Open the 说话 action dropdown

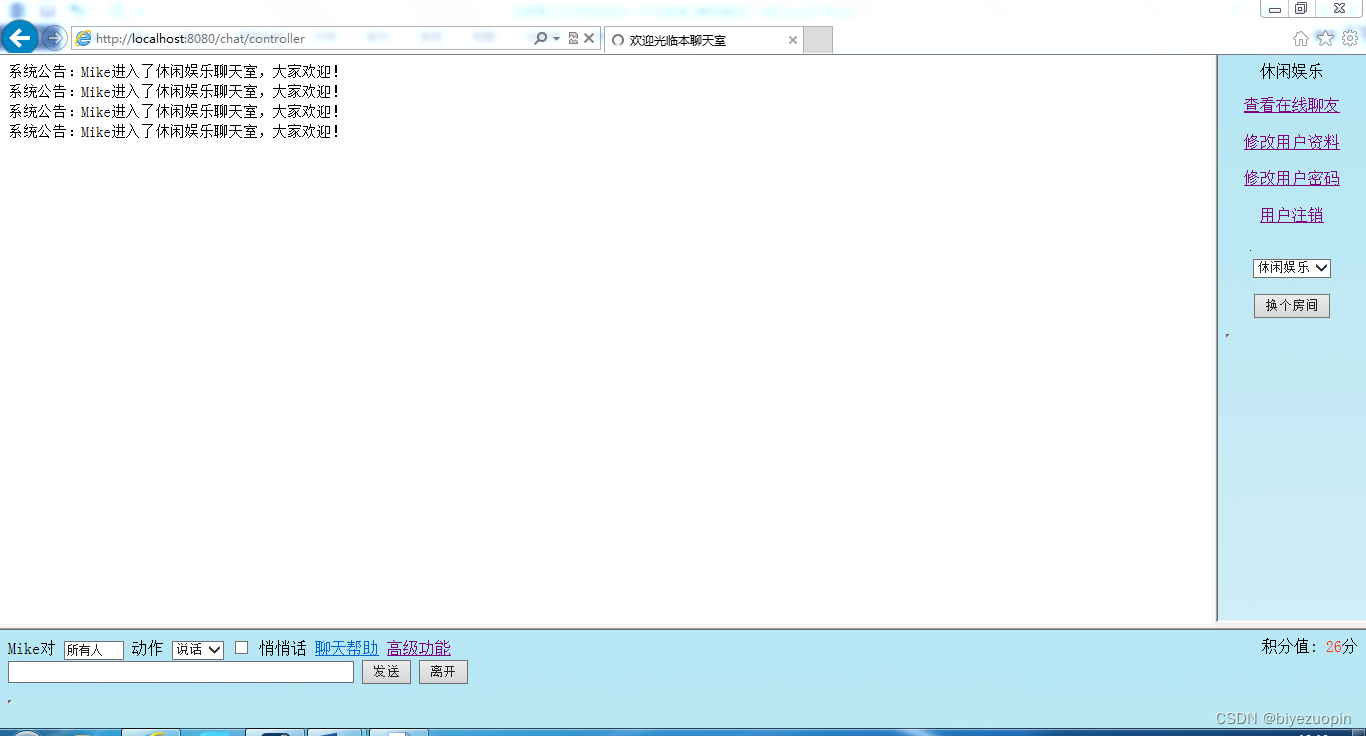[x=198, y=649]
